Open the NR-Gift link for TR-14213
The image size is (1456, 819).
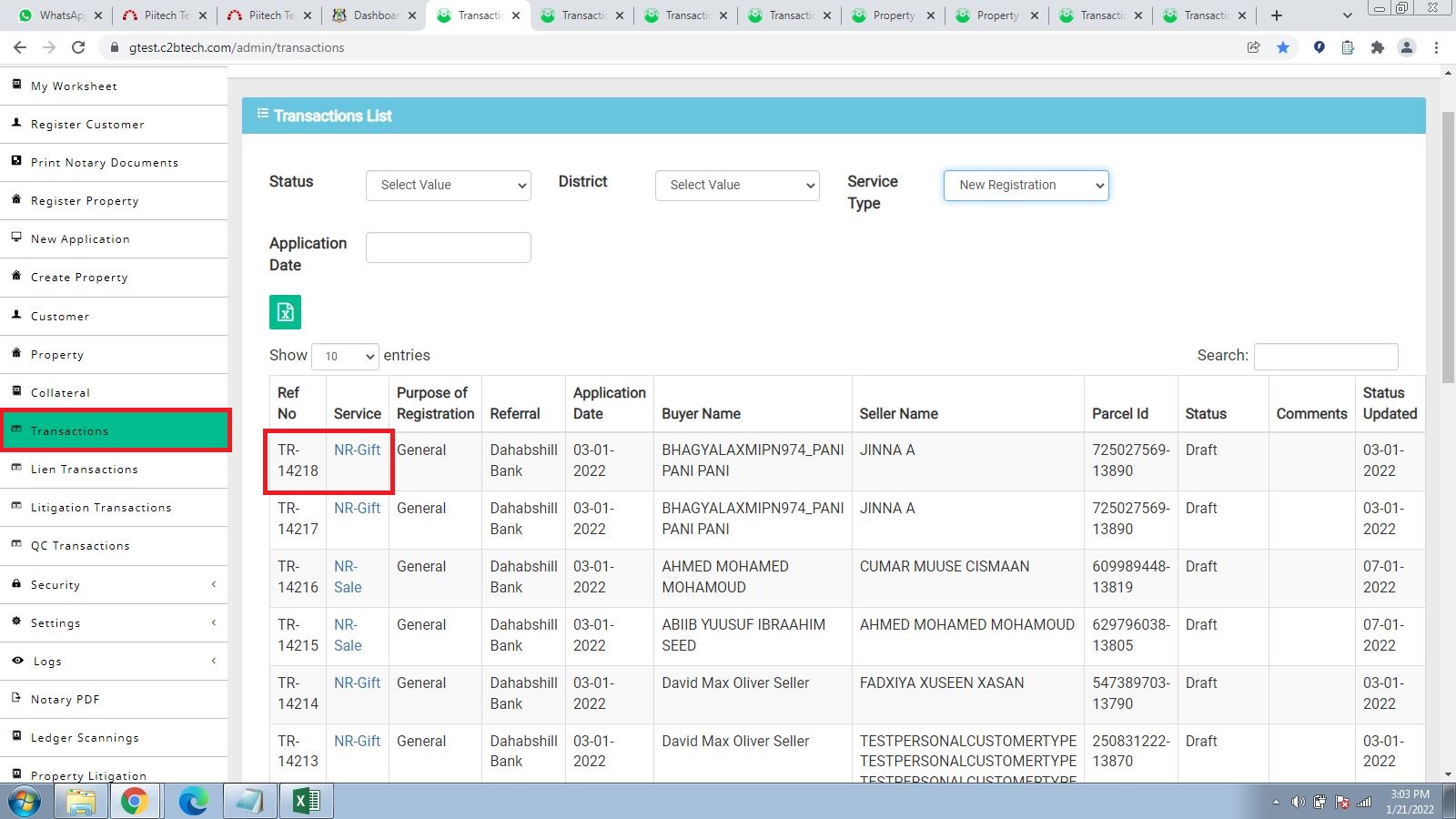[x=357, y=741]
